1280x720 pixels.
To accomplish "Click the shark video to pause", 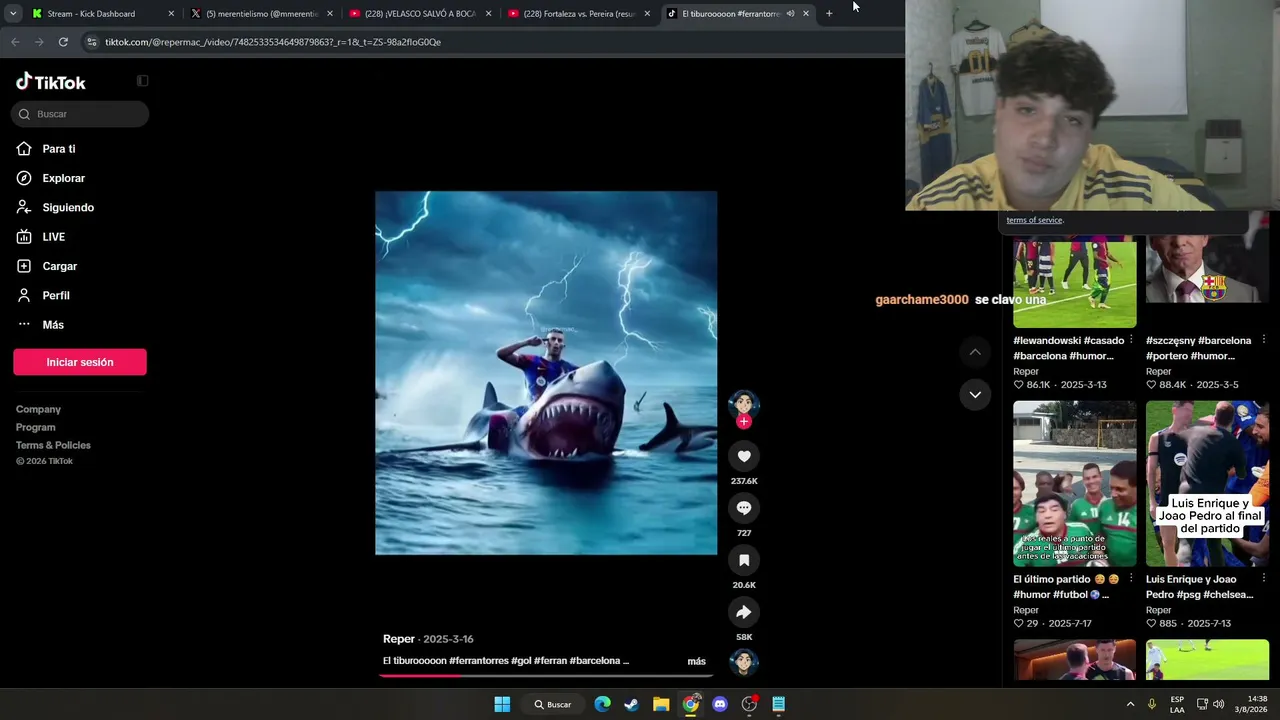I will (x=546, y=373).
